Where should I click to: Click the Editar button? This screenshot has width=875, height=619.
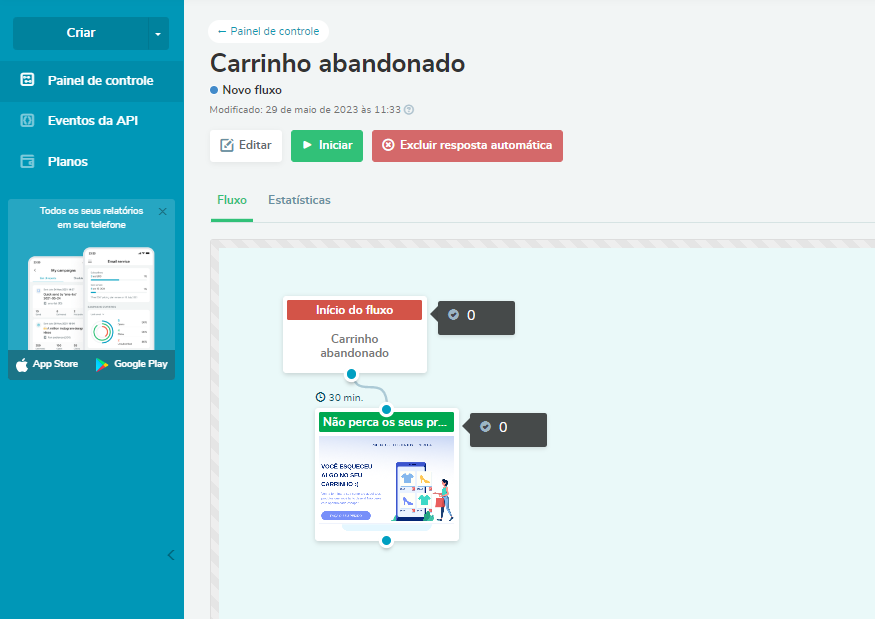pos(246,145)
